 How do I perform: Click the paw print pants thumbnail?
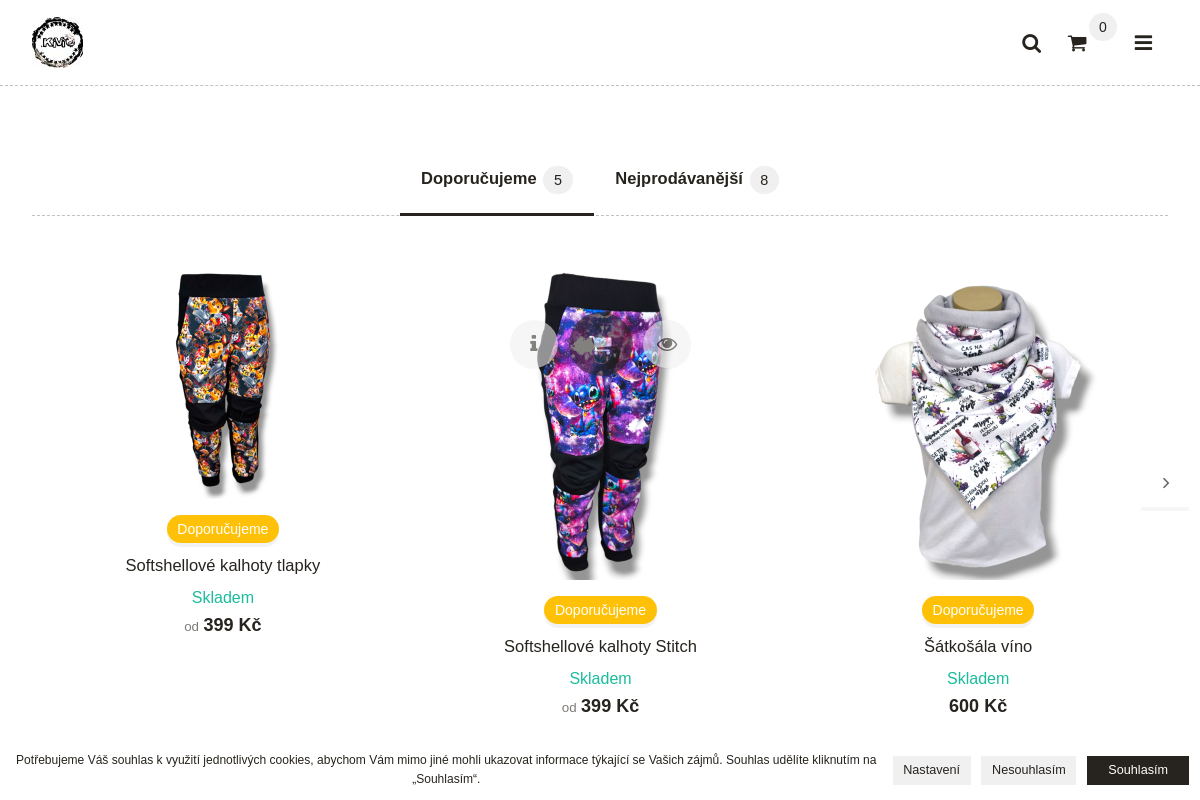pyautogui.click(x=223, y=385)
